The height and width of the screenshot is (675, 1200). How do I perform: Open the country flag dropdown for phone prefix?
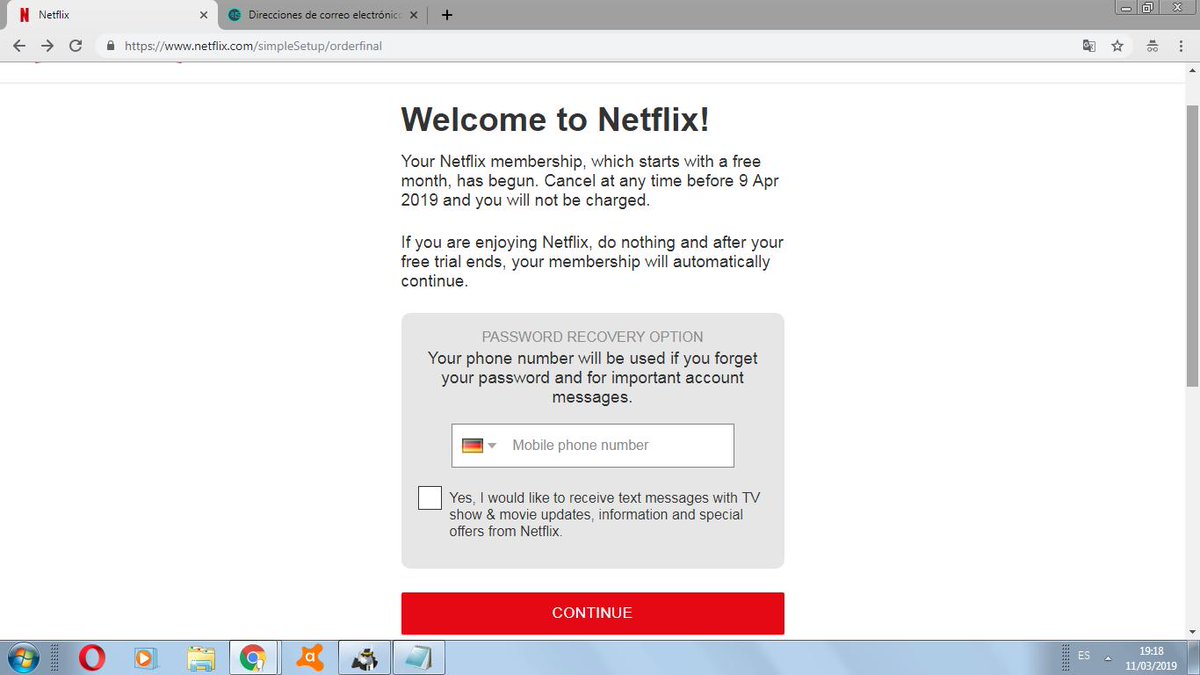(478, 445)
